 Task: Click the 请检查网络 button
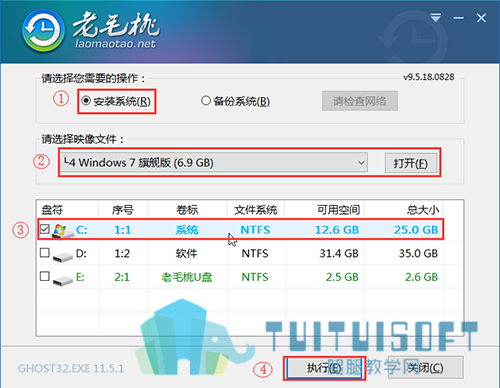pos(360,101)
